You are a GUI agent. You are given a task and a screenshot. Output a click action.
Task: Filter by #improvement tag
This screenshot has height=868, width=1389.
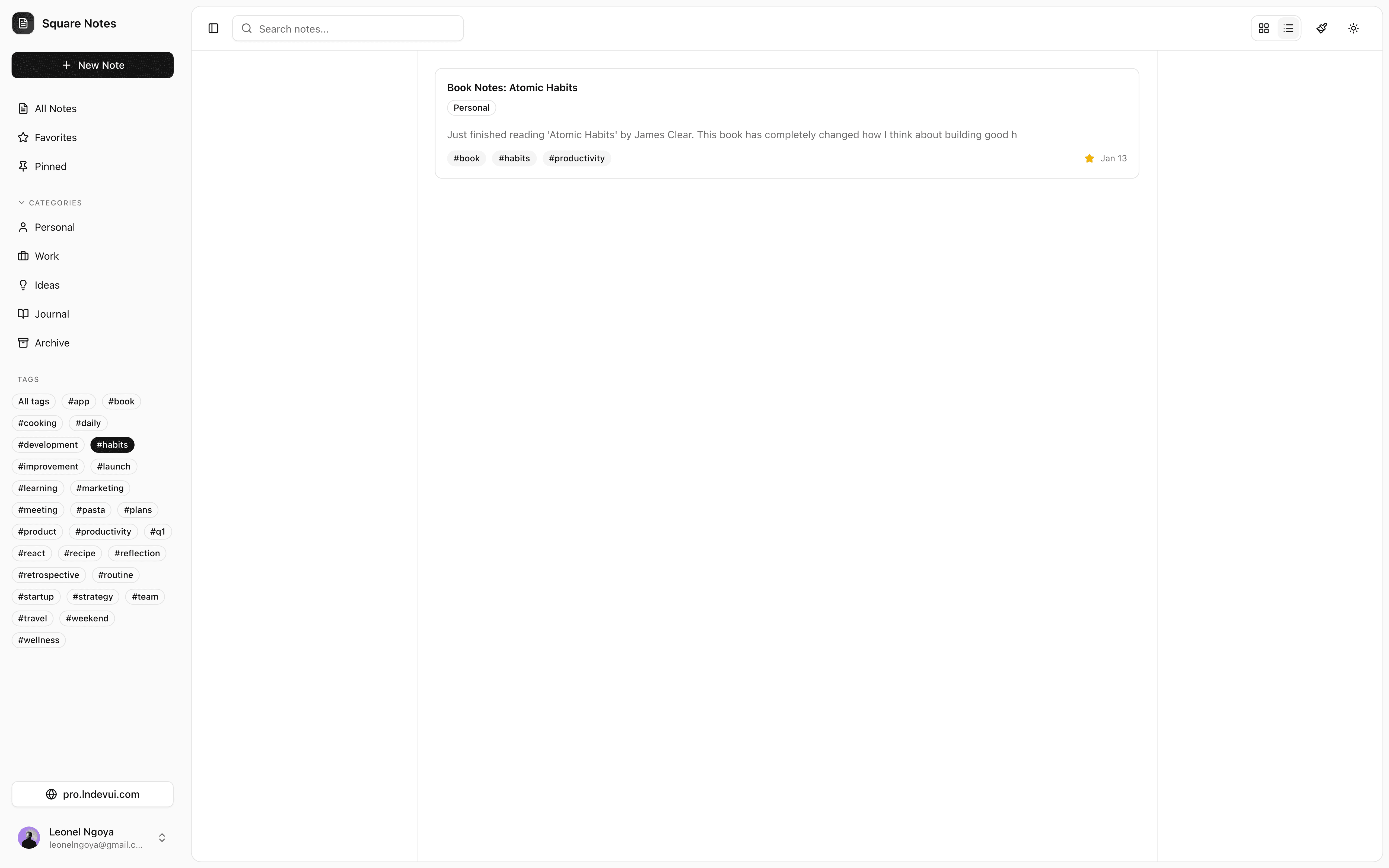pyautogui.click(x=48, y=467)
